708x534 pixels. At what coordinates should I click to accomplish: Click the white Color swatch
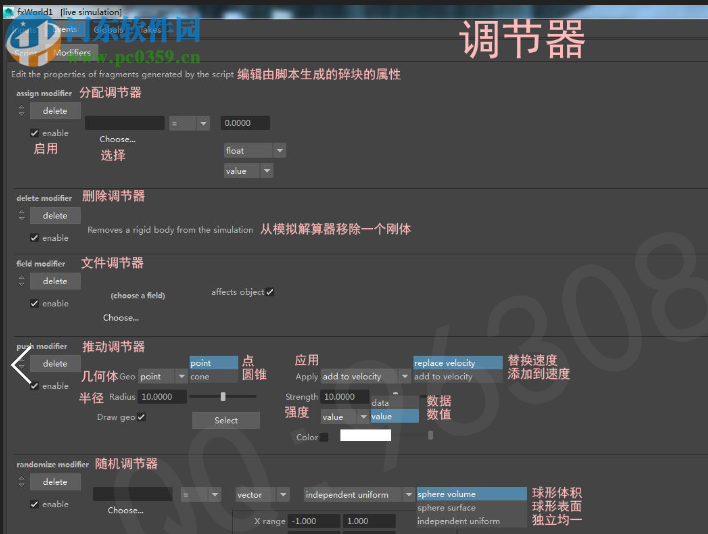point(365,435)
